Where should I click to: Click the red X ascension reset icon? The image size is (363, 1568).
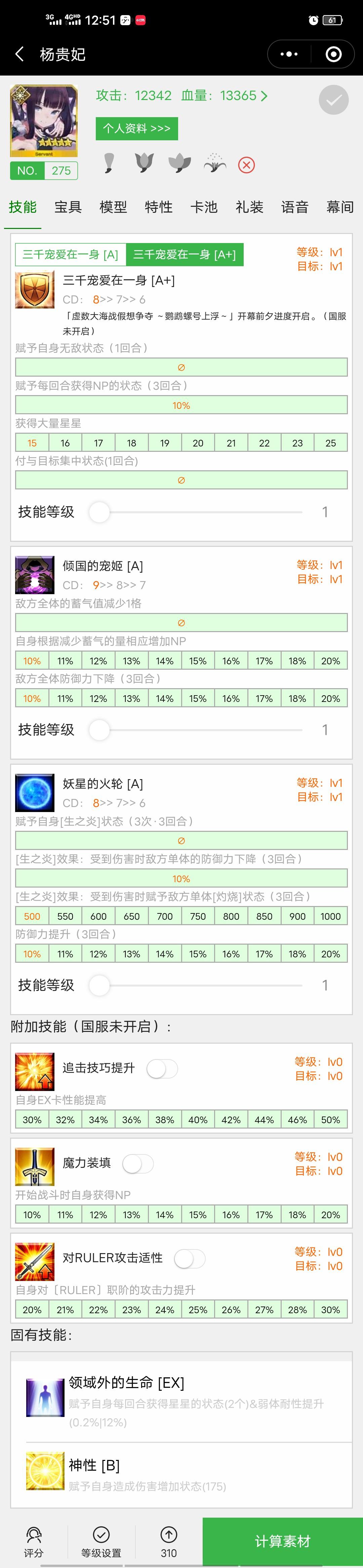pos(247,165)
